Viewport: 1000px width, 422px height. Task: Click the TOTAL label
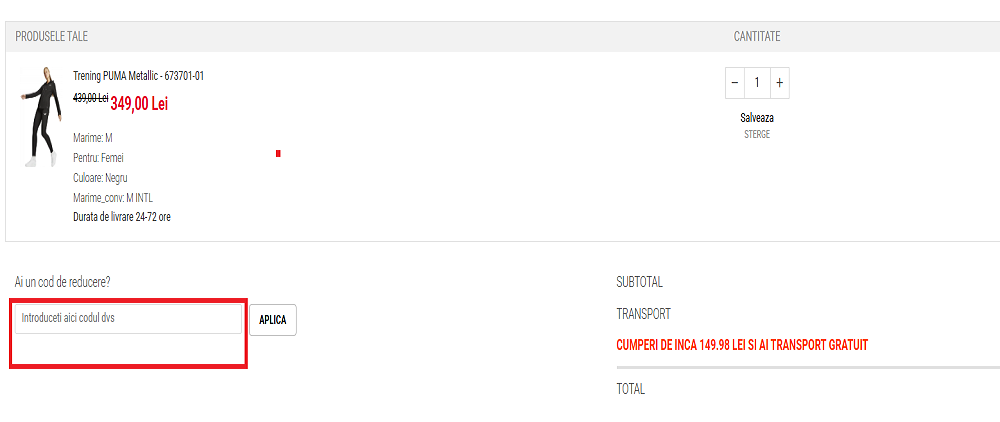click(631, 389)
